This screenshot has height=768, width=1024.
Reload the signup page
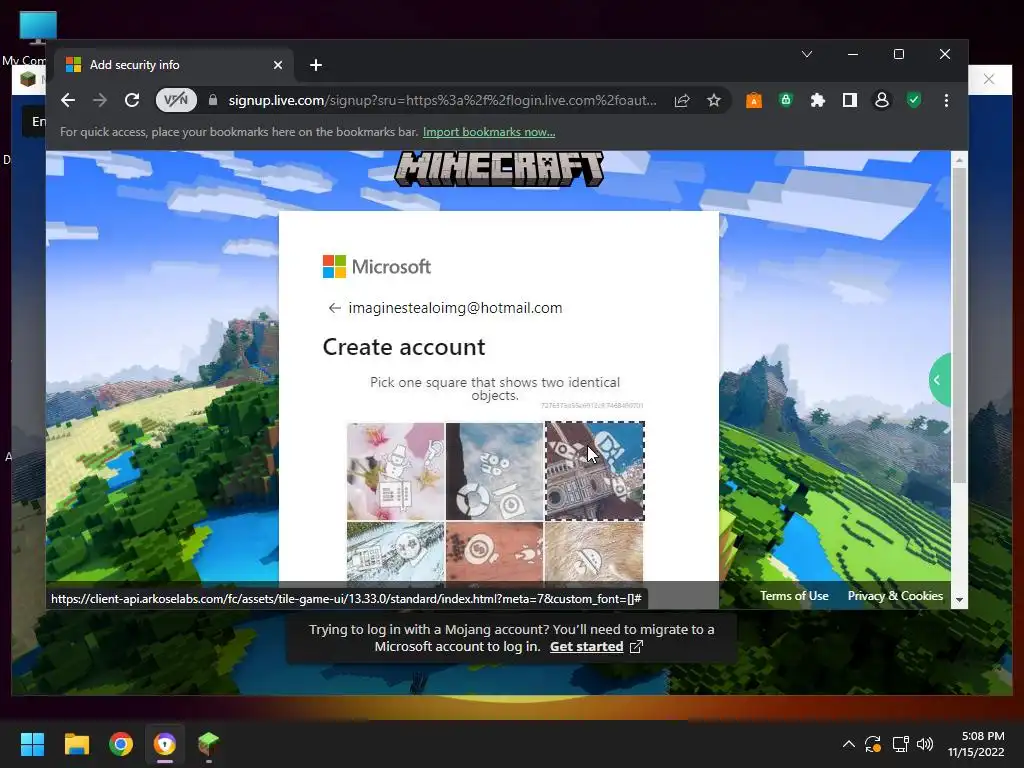[x=132, y=101]
